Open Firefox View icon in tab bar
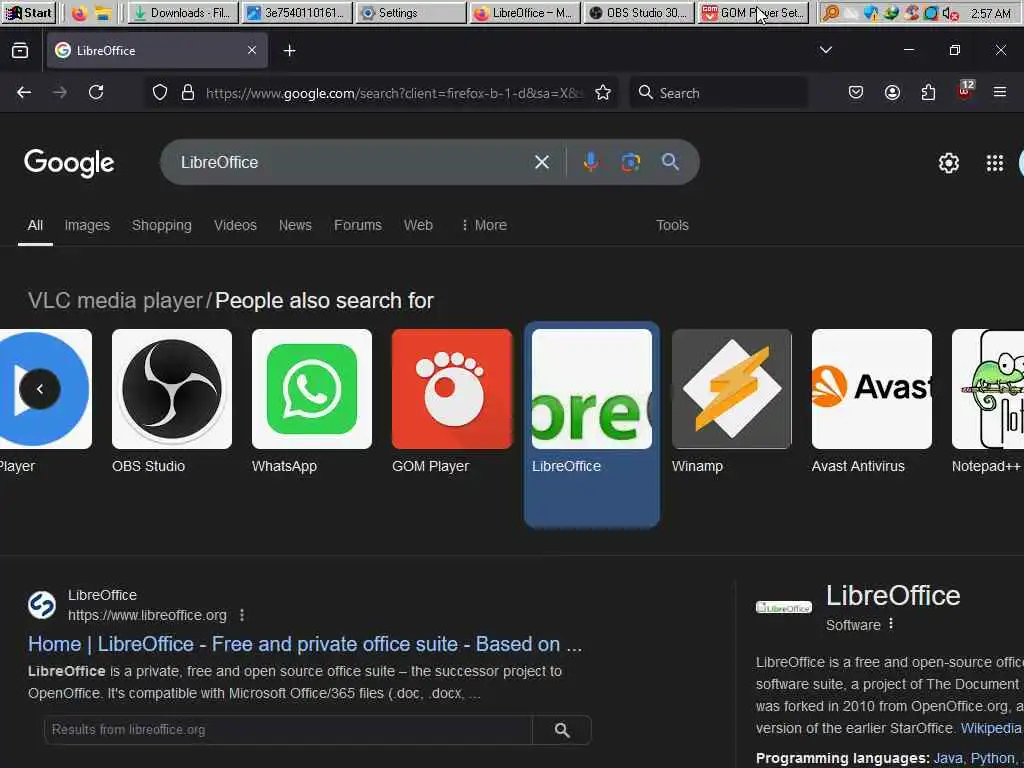 (x=20, y=50)
